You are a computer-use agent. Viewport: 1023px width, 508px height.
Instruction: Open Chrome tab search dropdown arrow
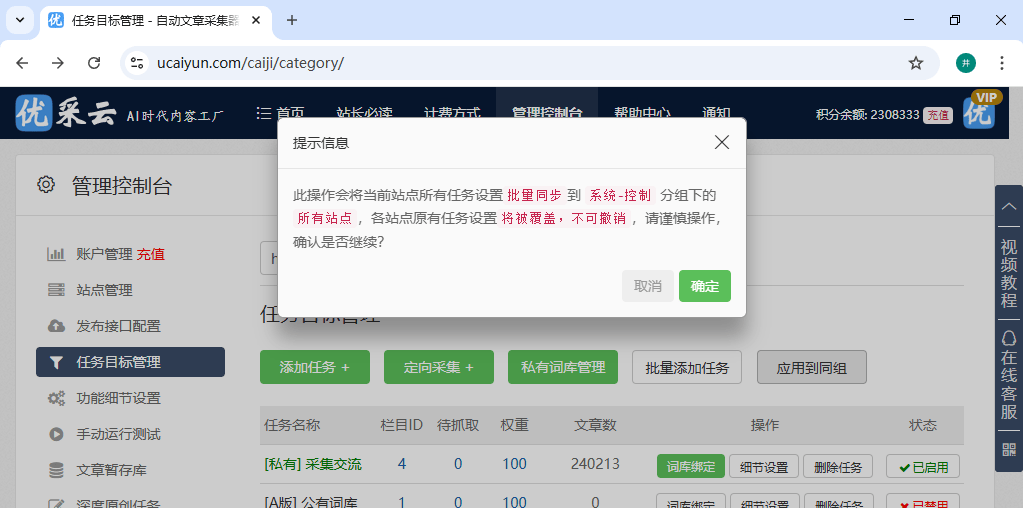pyautogui.click(x=20, y=20)
